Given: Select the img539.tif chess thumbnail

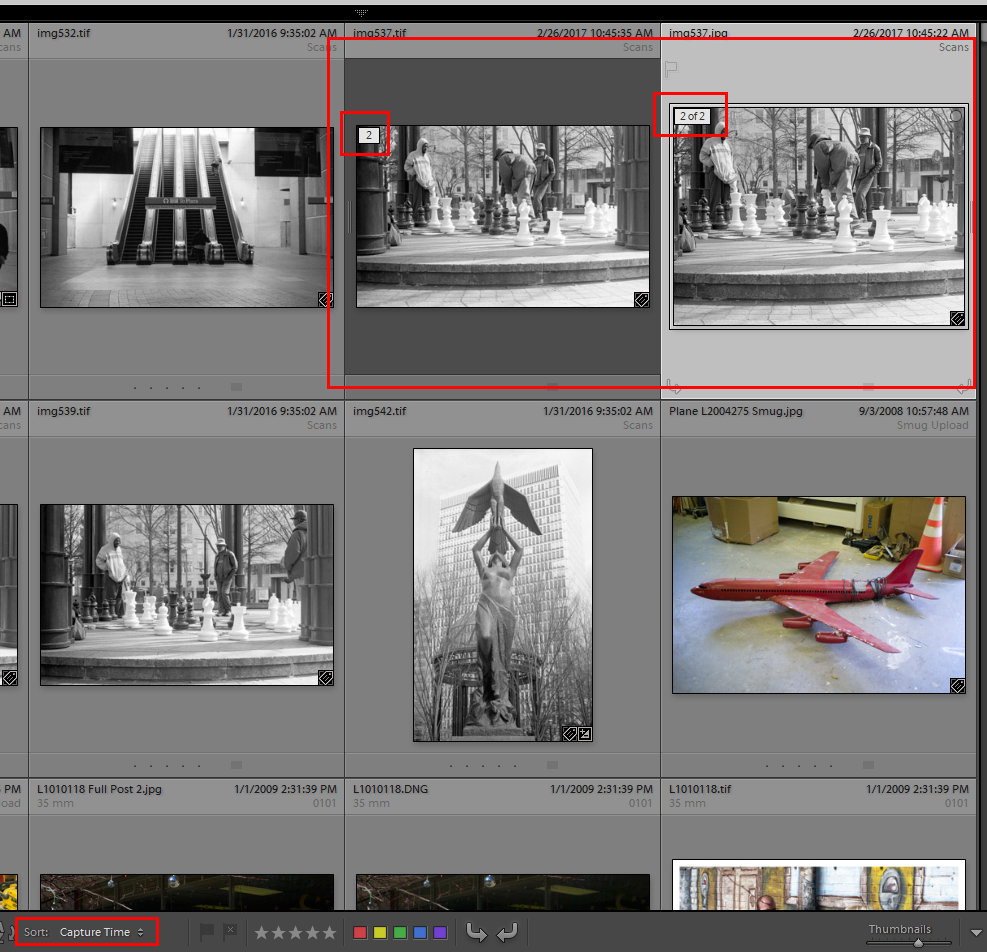Looking at the screenshot, I should click(x=187, y=594).
